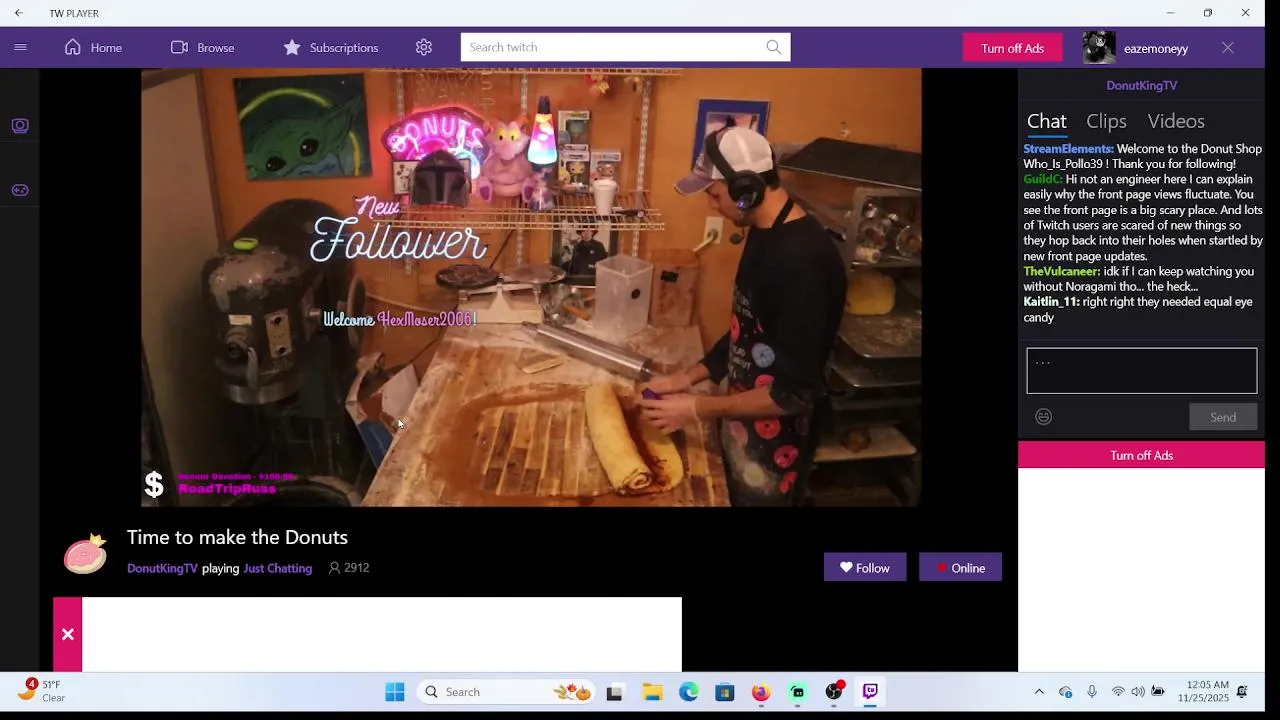Click the Send button
1280x720 pixels.
1223,417
